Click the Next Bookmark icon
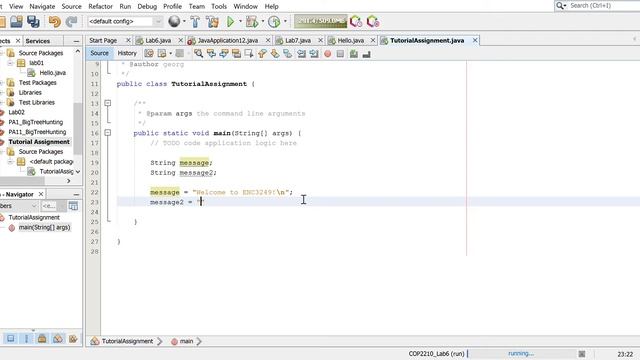Screen dimensions: 640x360 click(275, 54)
